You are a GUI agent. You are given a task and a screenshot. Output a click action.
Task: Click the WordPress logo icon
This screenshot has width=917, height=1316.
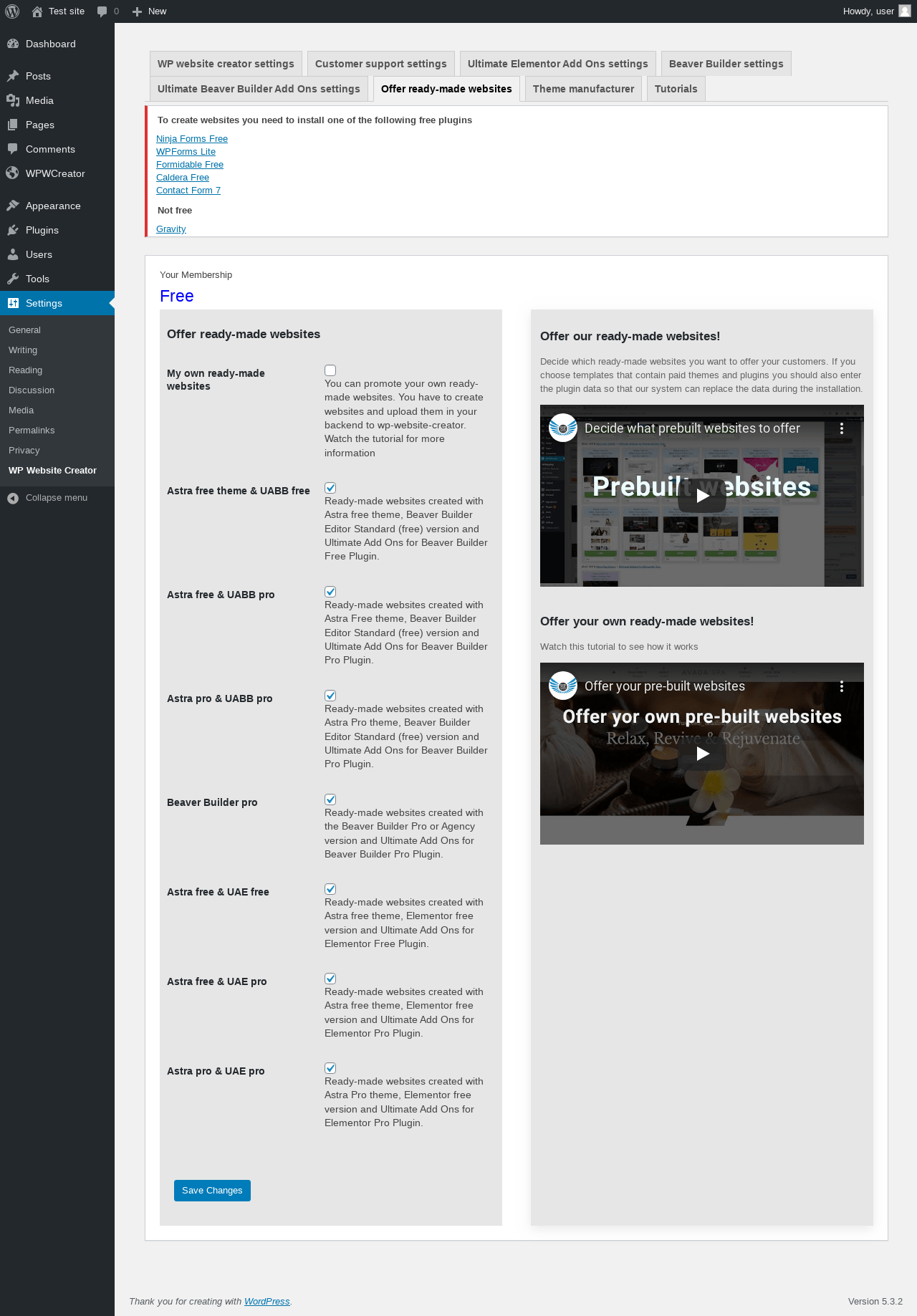point(12,11)
